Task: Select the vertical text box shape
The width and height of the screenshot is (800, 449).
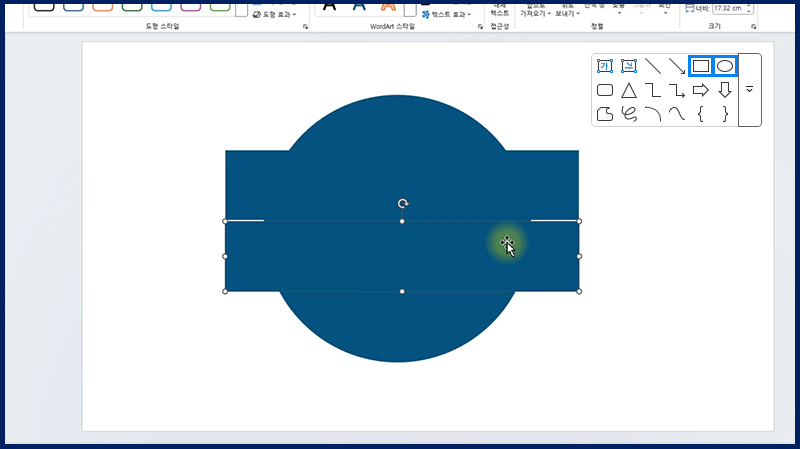Action: (x=629, y=66)
